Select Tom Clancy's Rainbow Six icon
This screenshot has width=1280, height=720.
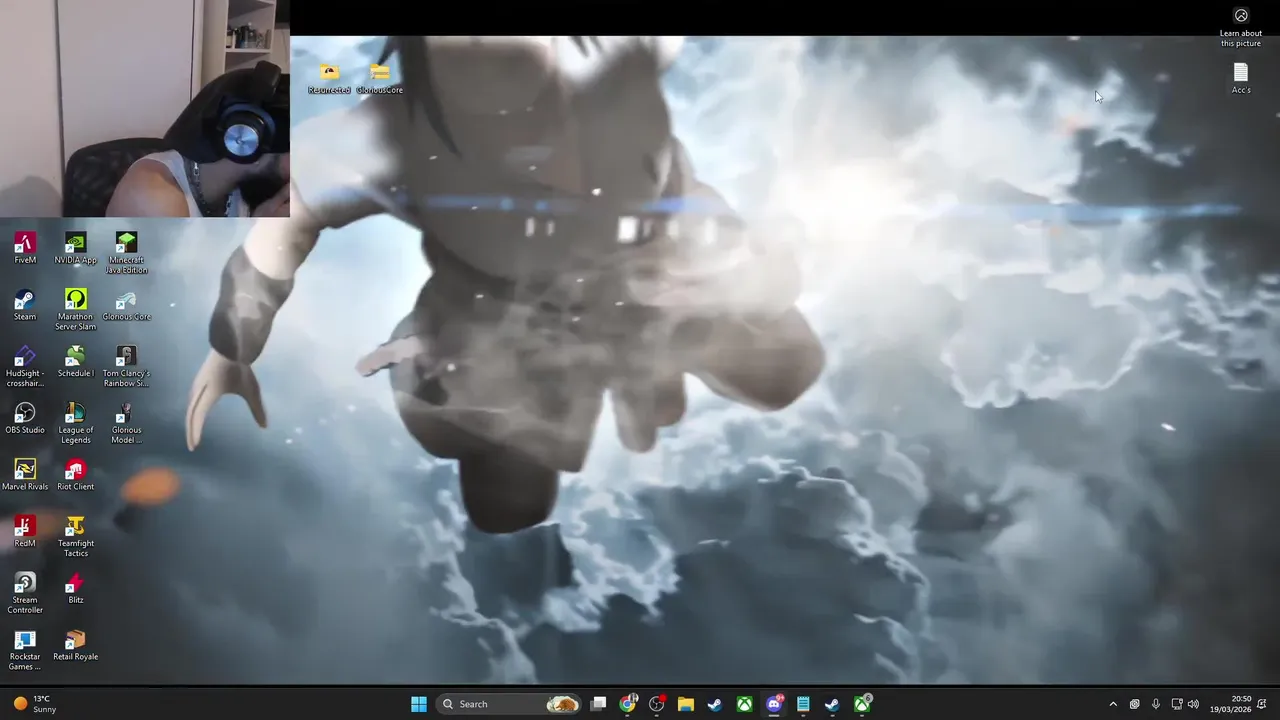(126, 367)
